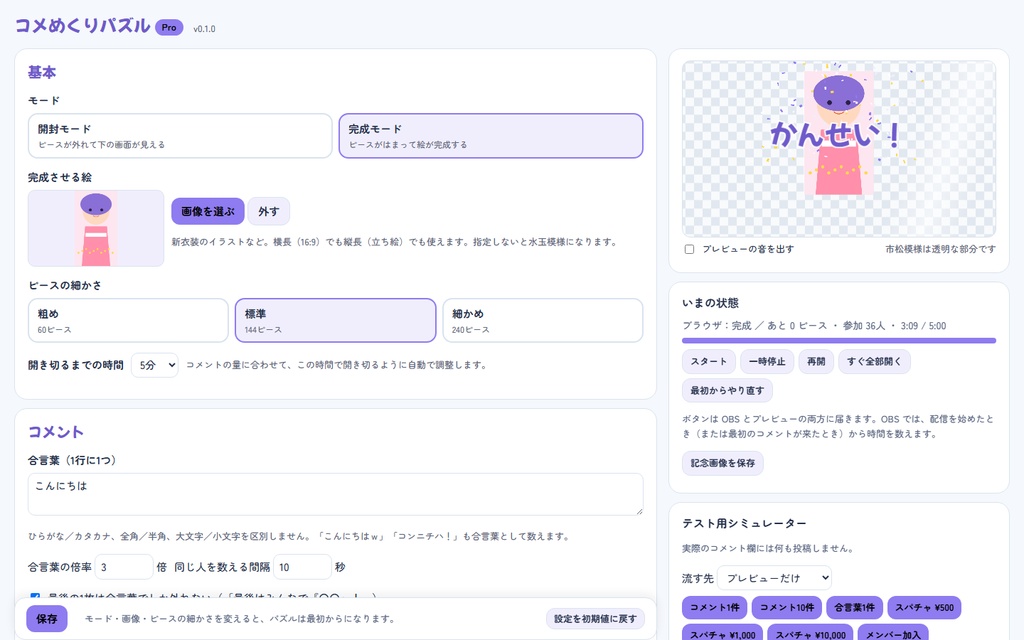Remove image with 外す button
This screenshot has height=640, width=1024.
coord(268,212)
